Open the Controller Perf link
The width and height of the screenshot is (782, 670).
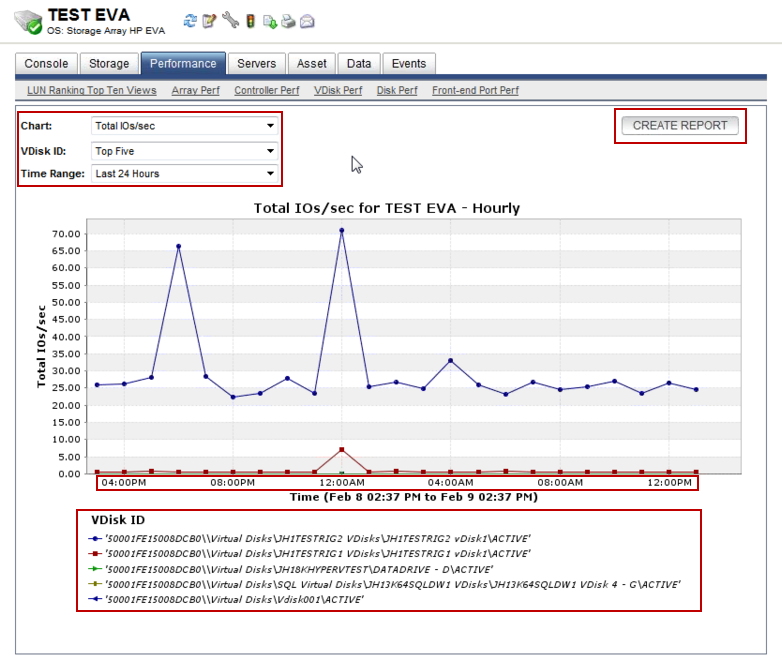(x=267, y=90)
